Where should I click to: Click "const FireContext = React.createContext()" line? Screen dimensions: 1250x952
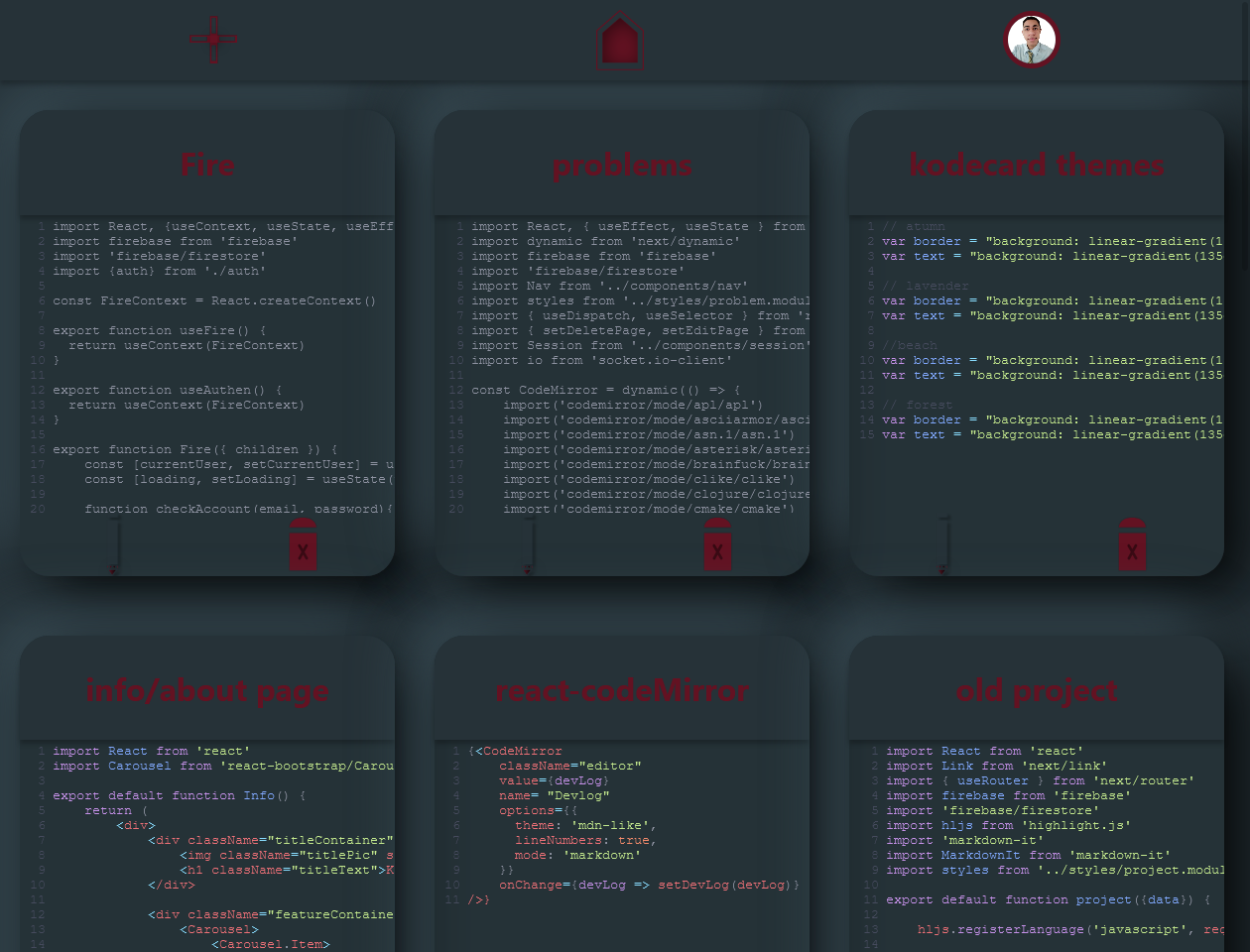click(x=214, y=300)
